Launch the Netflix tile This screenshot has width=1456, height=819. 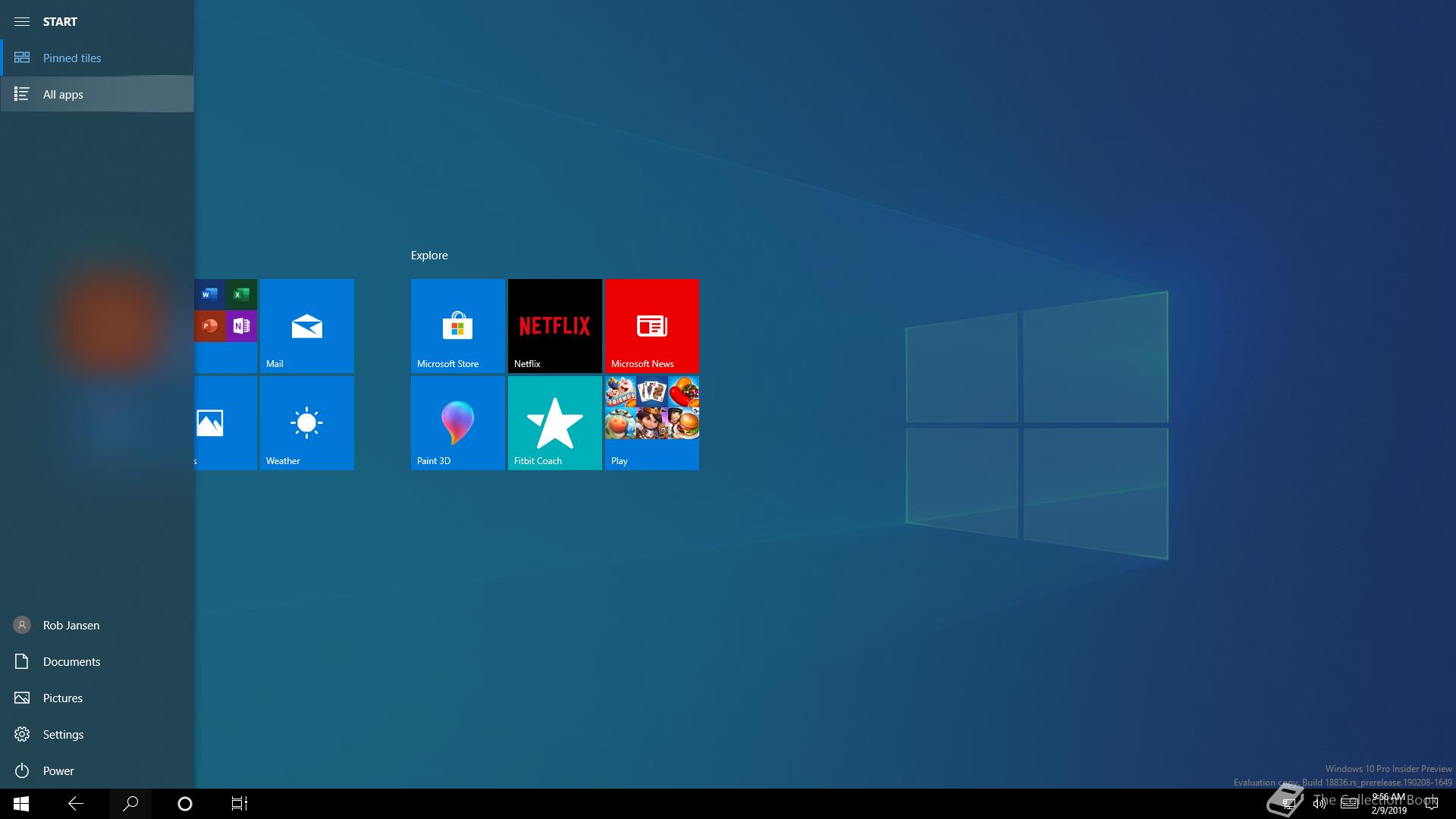tap(555, 326)
